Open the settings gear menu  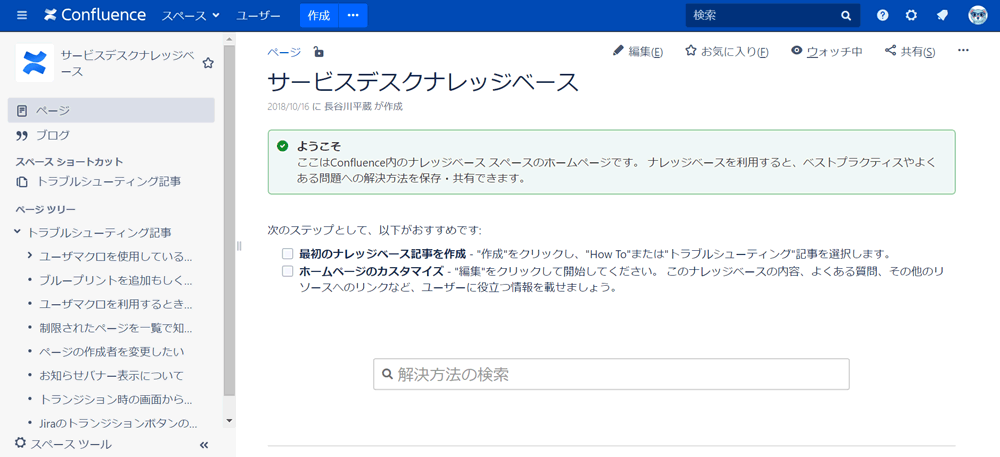(912, 16)
